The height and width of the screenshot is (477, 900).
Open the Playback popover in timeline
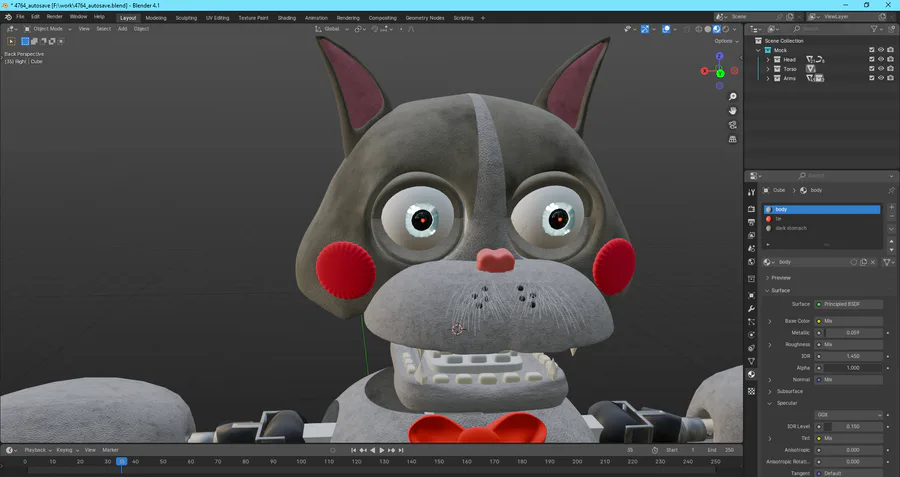tap(38, 450)
